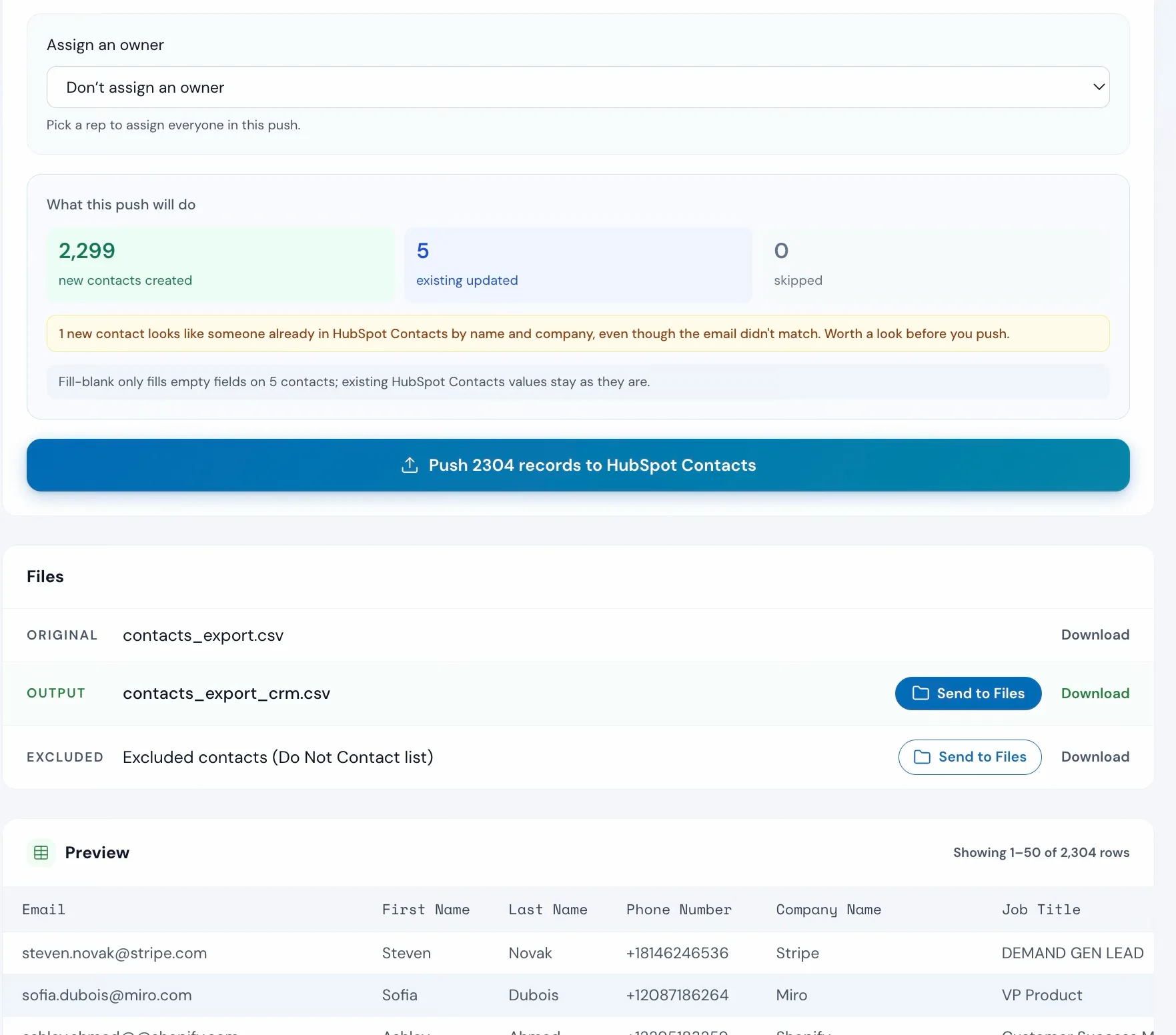
Task: Click DEMAND GEN LEAD job title cell
Action: [x=1072, y=953]
